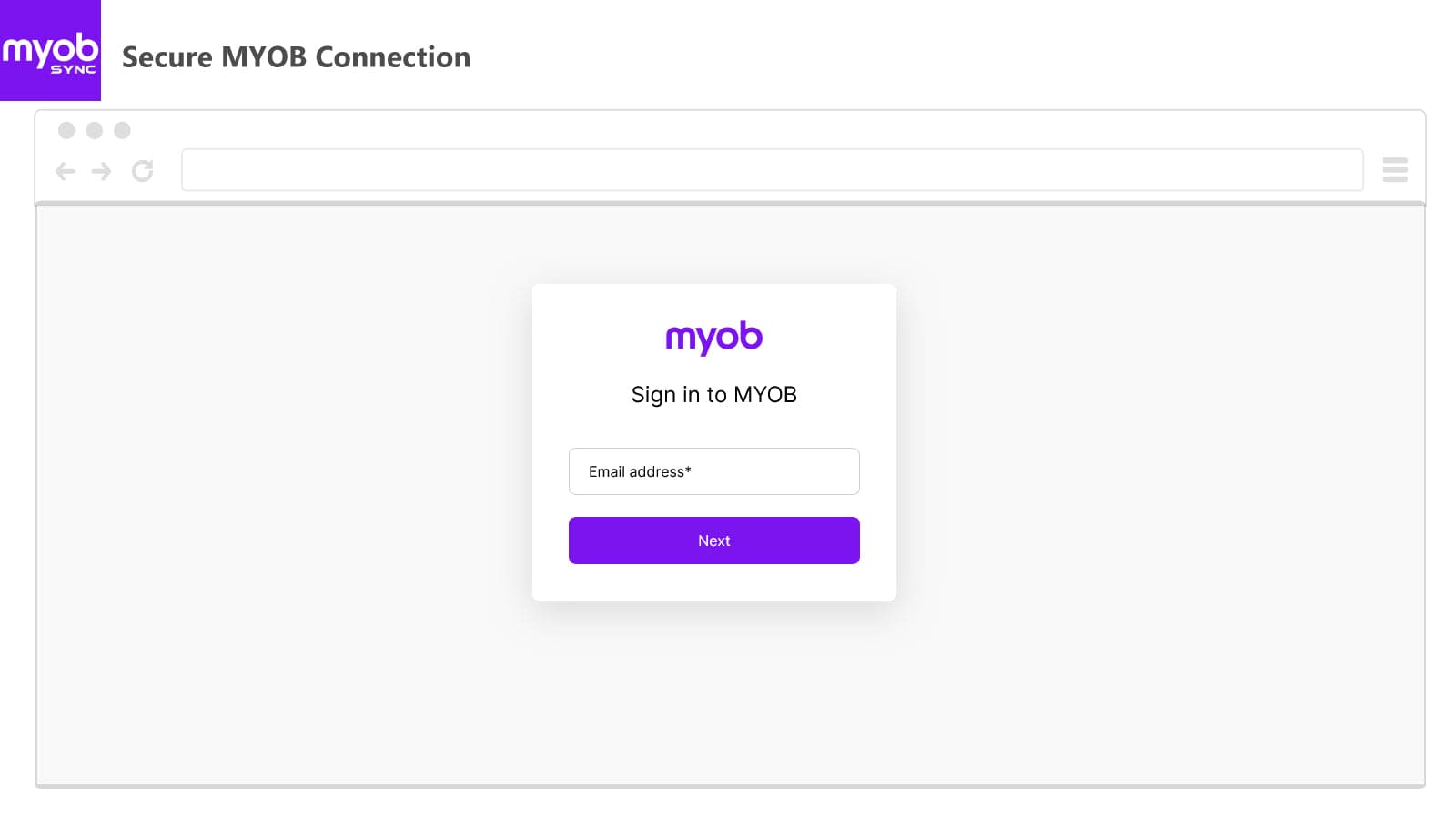Click the MYOB SYNC logo in the header
The width and height of the screenshot is (1456, 819).
click(x=50, y=50)
